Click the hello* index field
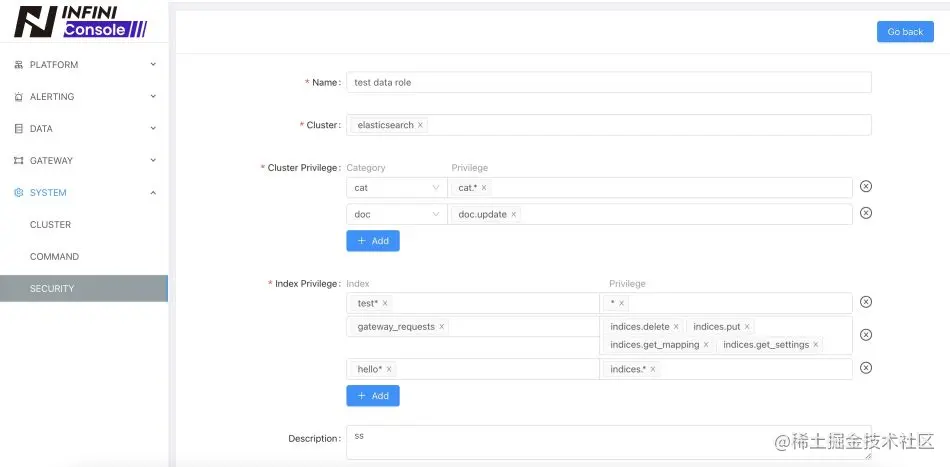 (x=473, y=369)
